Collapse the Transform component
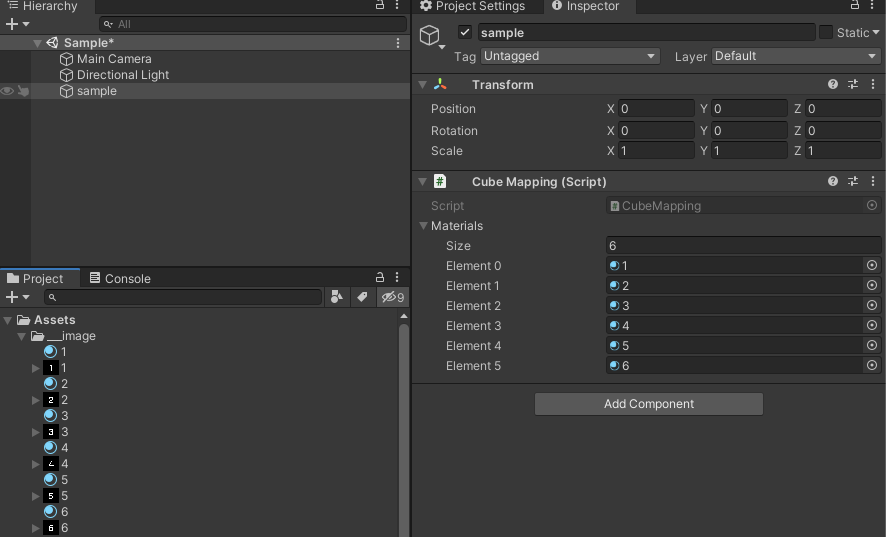This screenshot has width=886, height=537. pyautogui.click(x=422, y=85)
